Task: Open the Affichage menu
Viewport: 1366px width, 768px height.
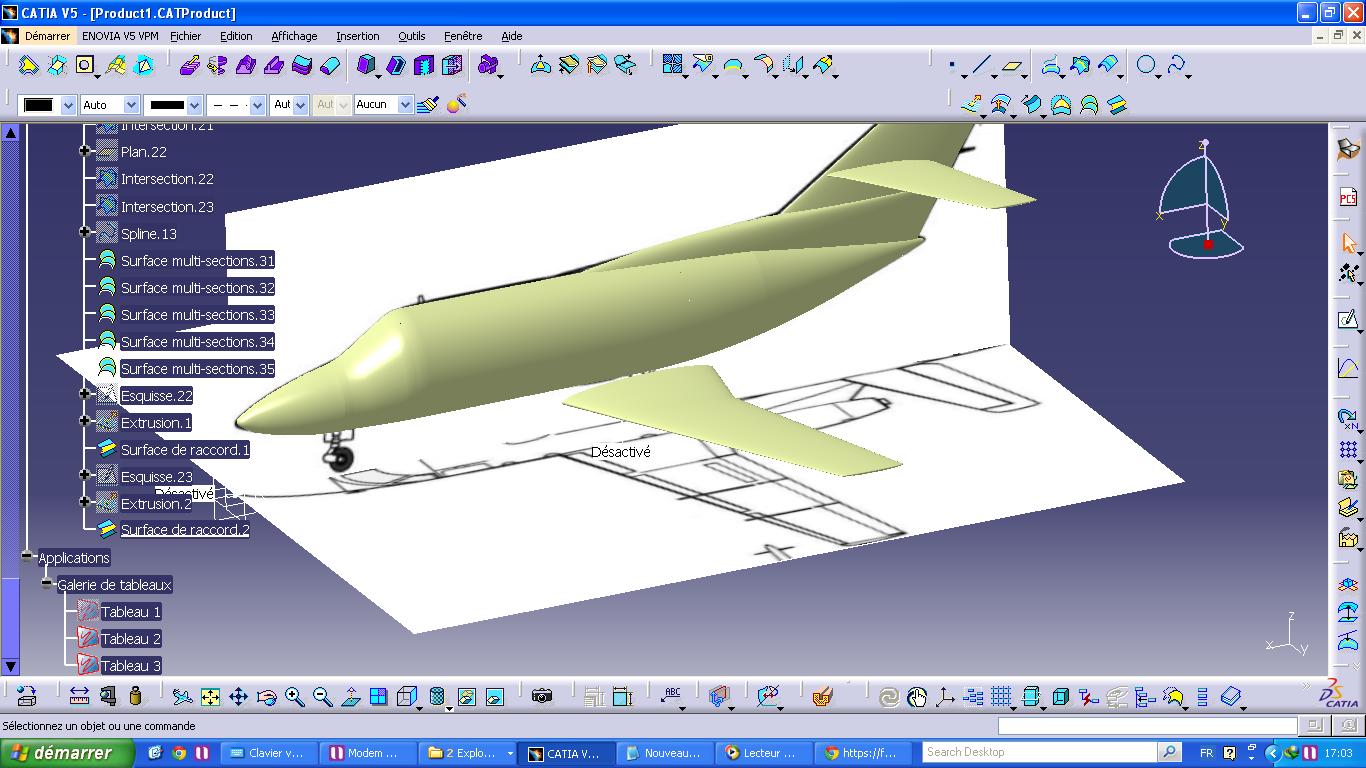Action: point(294,36)
